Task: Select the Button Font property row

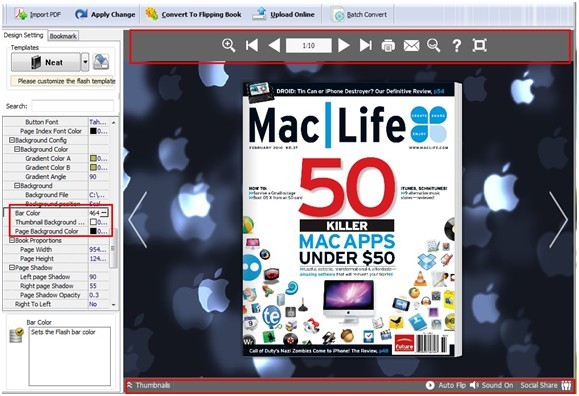Action: tap(56, 122)
